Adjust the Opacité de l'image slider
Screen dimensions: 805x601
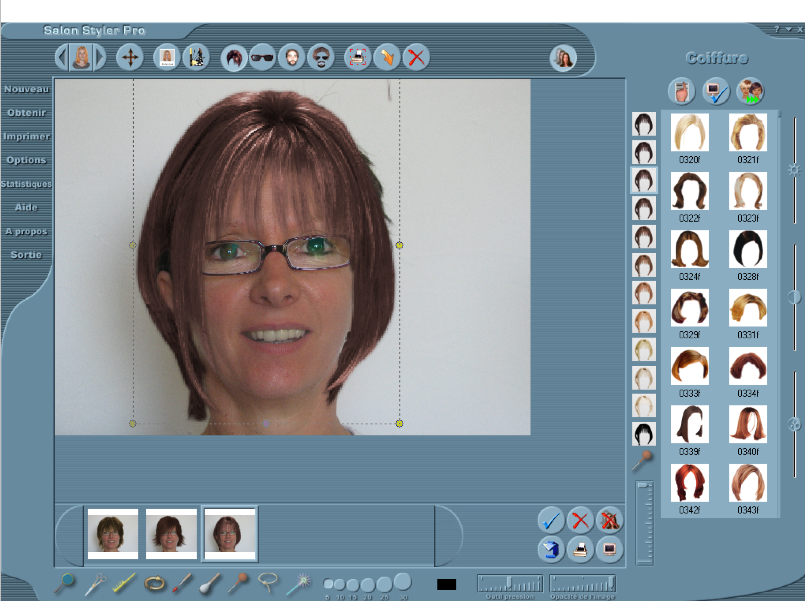582,584
